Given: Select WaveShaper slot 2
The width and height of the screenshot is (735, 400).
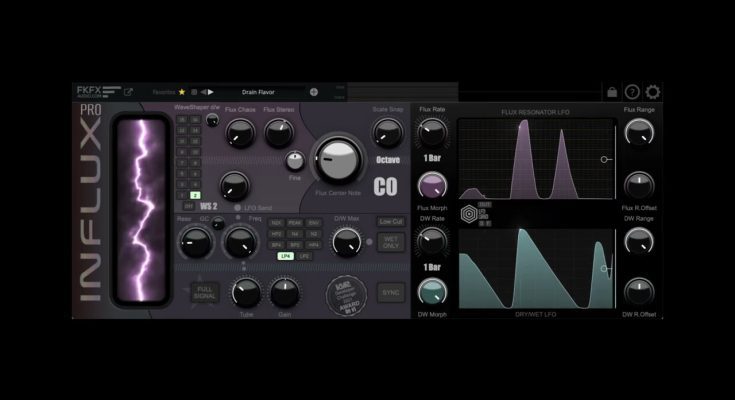Looking at the screenshot, I should point(196,195).
